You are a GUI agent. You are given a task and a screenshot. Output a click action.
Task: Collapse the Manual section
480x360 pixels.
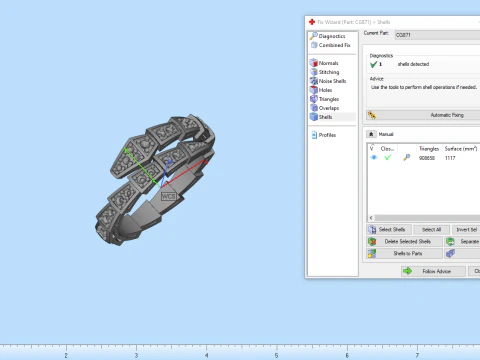point(371,134)
